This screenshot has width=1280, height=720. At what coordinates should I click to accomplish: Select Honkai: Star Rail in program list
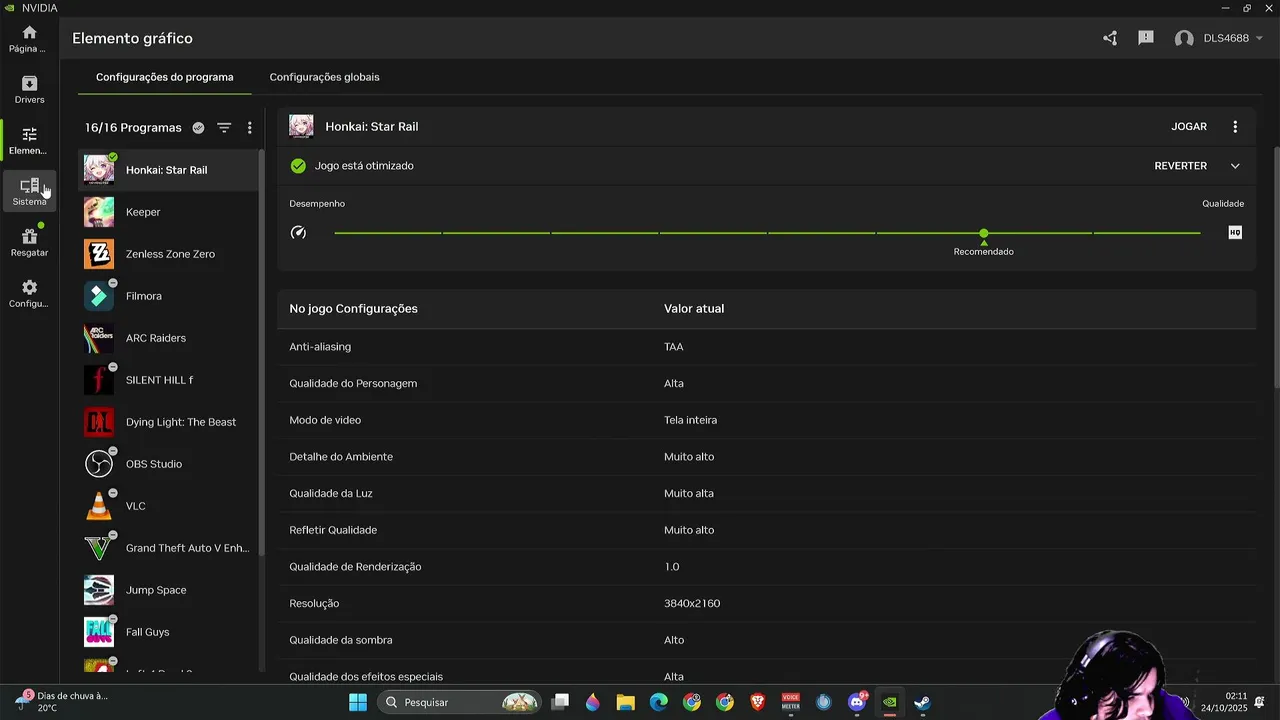pos(169,170)
